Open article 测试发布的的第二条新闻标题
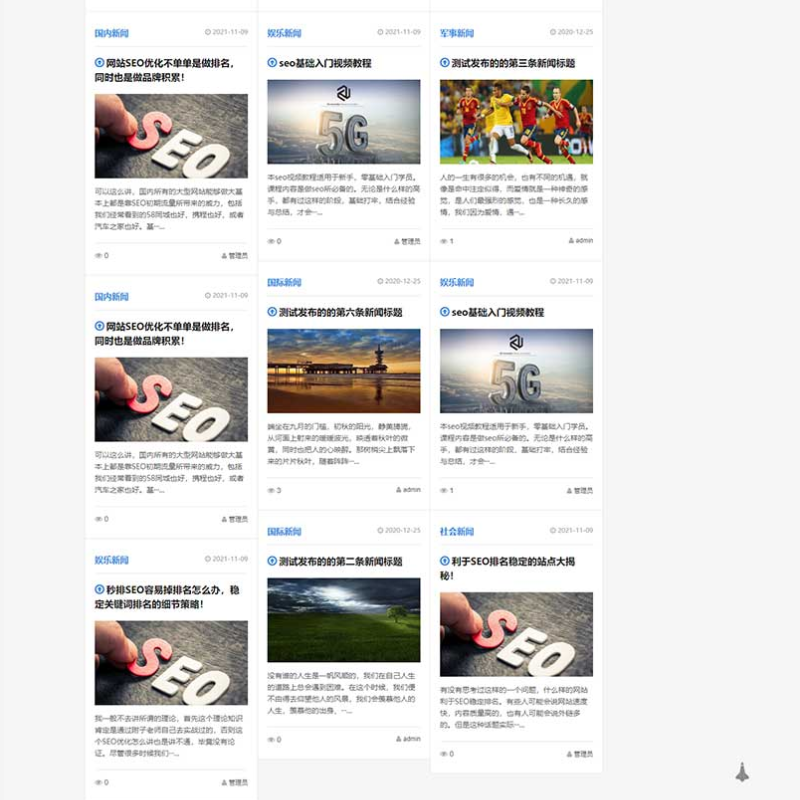This screenshot has width=800, height=800. 340,561
